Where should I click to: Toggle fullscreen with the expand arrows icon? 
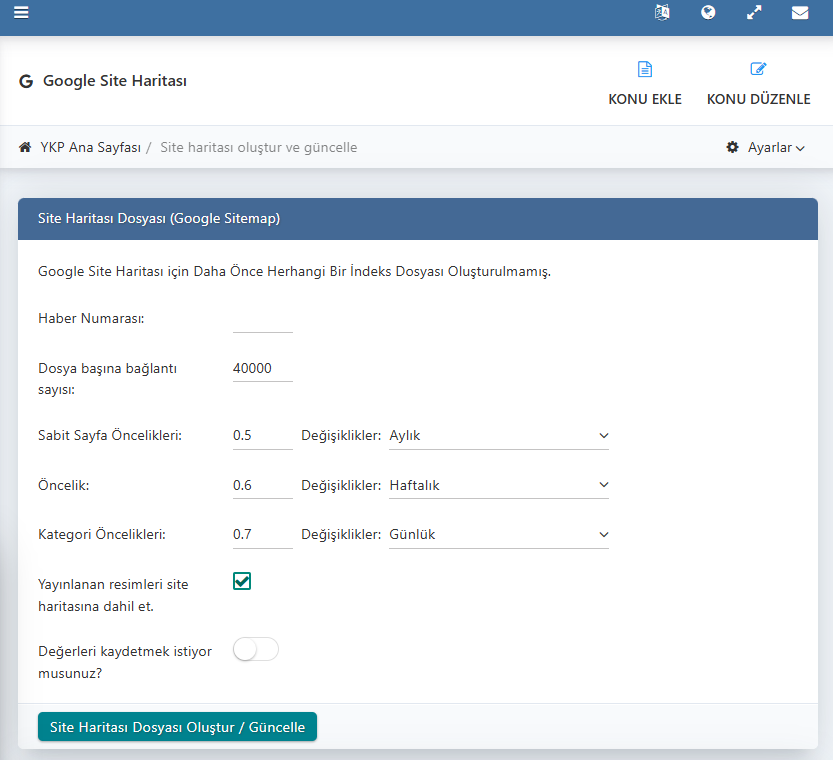click(x=754, y=13)
